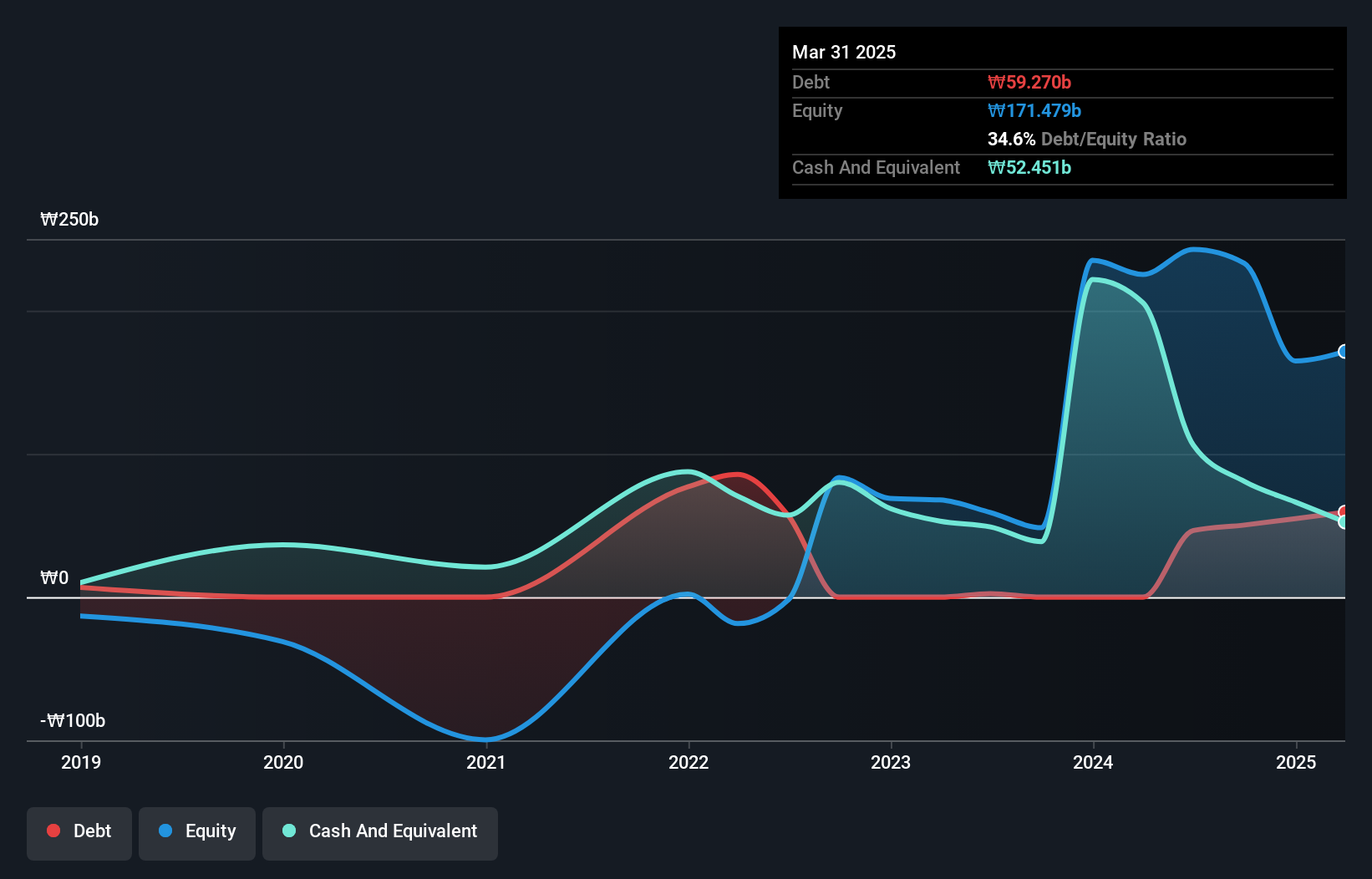The width and height of the screenshot is (1372, 879).
Task: Click the red Debt legend dot icon
Action: 53,831
